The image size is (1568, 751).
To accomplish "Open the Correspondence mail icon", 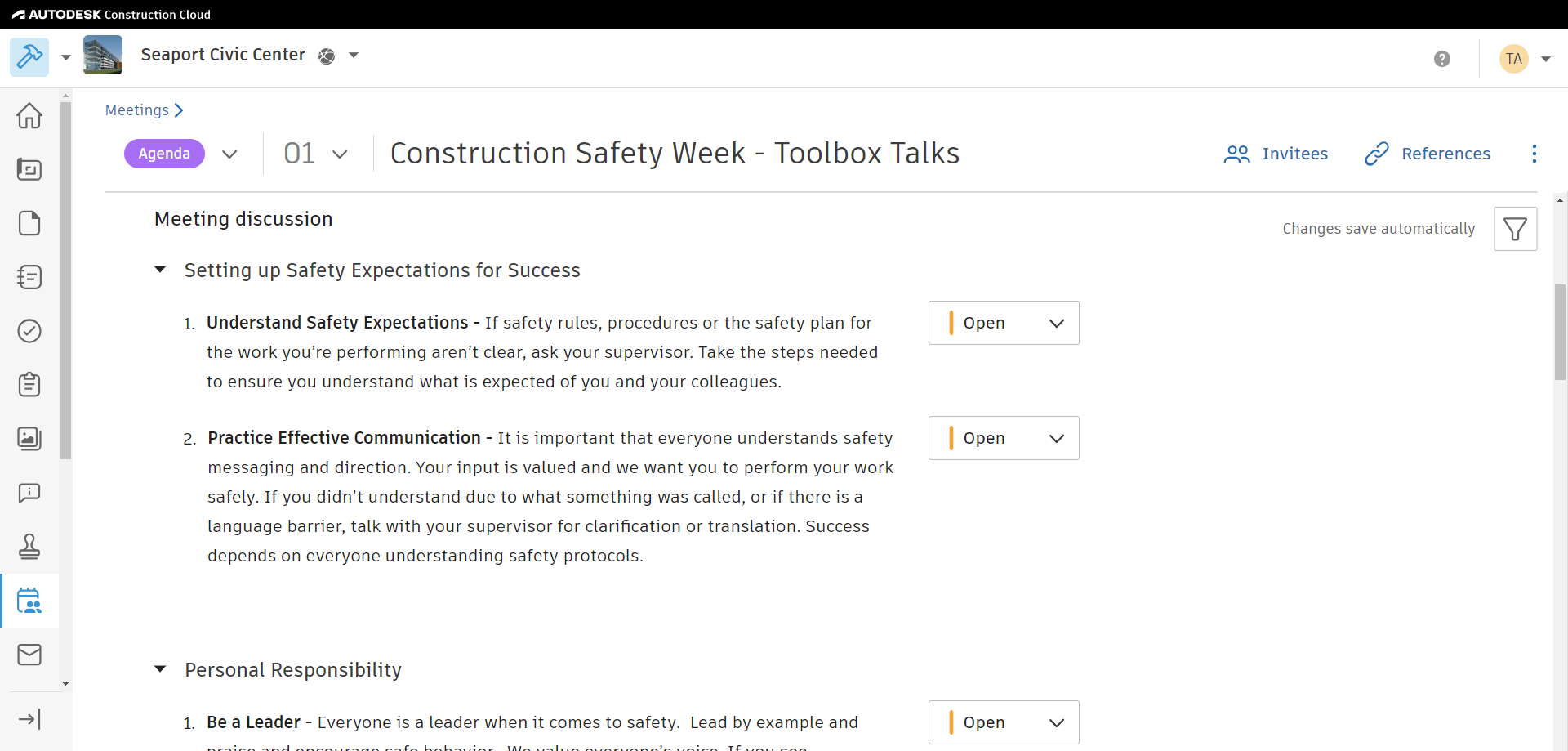I will [29, 655].
